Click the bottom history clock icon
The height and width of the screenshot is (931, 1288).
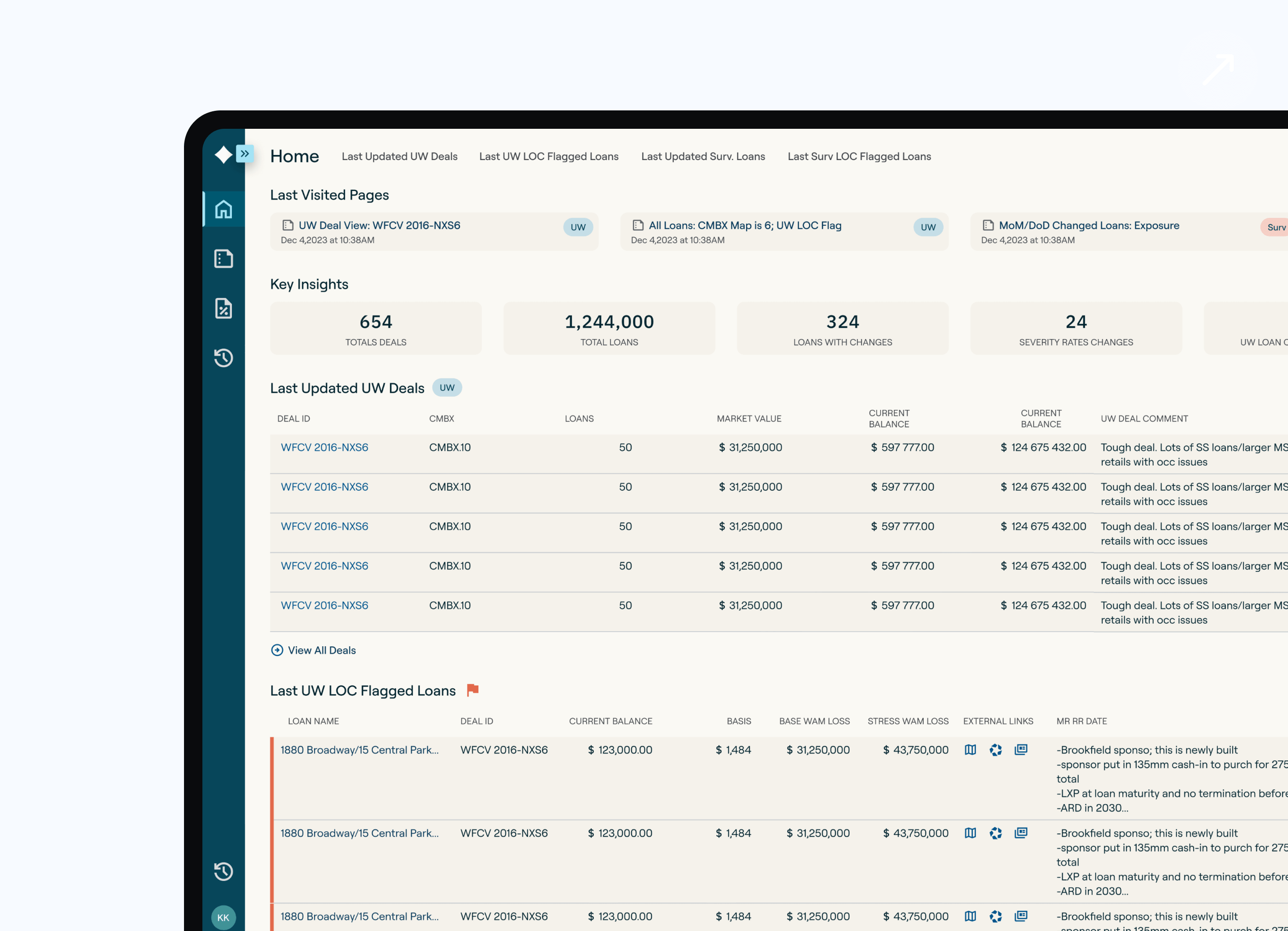pos(223,871)
